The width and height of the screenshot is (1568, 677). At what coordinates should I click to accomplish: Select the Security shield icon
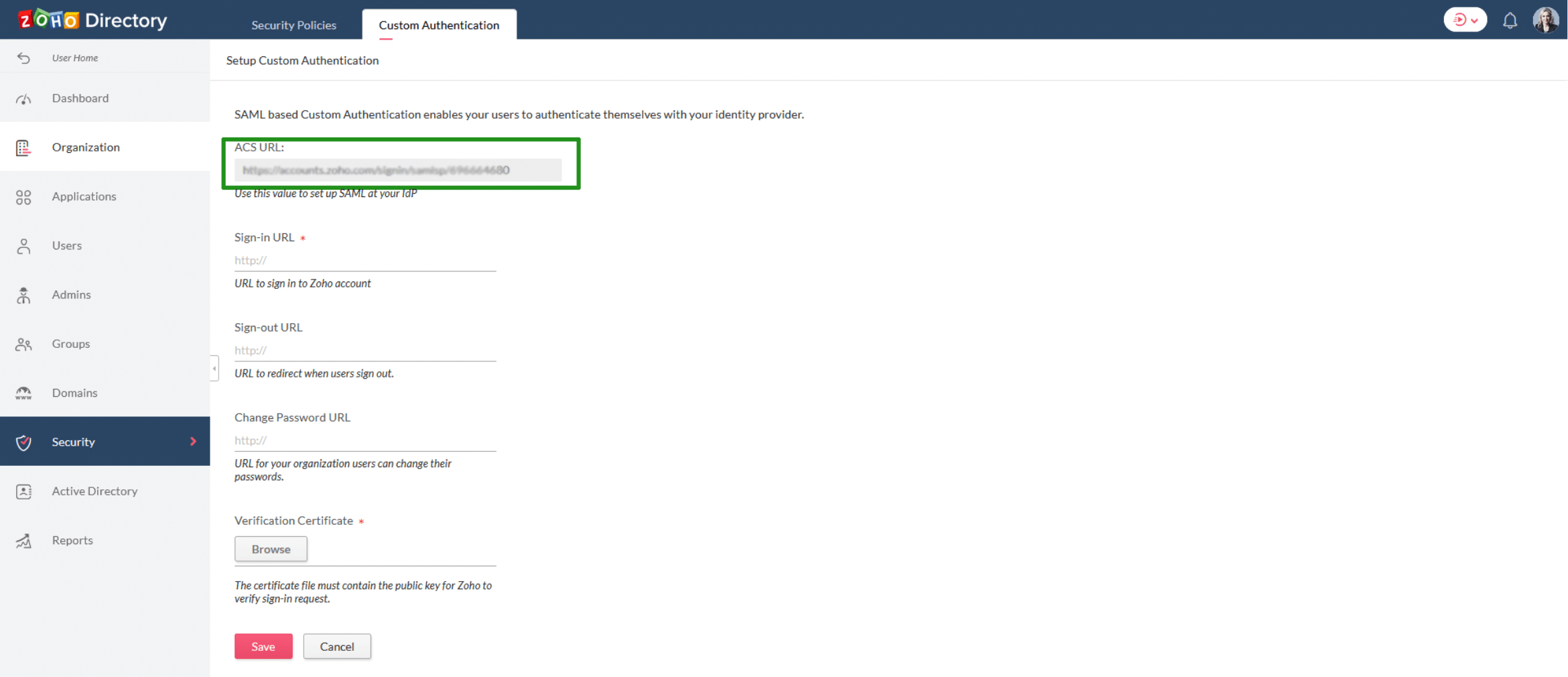coord(23,441)
